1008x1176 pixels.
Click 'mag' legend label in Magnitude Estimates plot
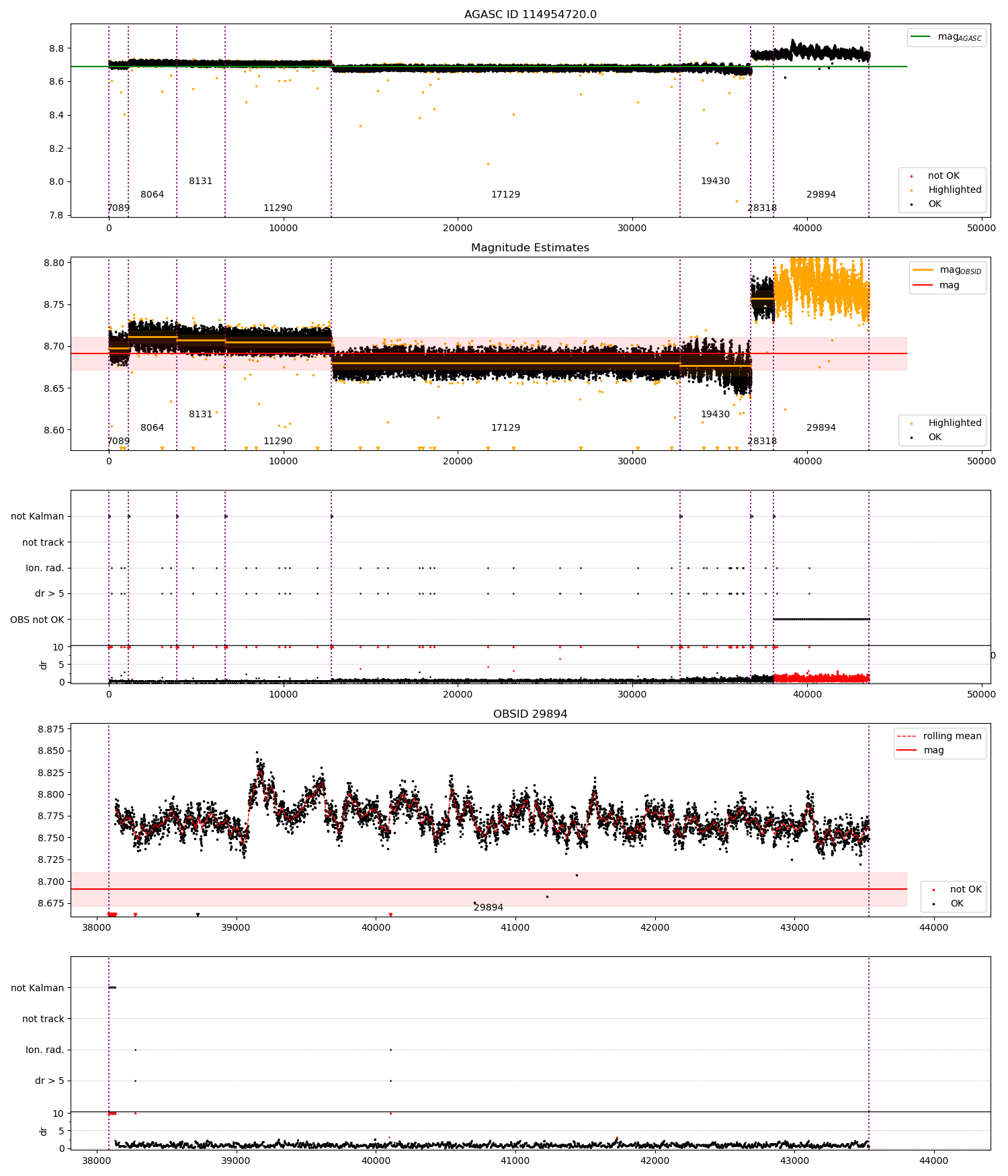pyautogui.click(x=949, y=286)
